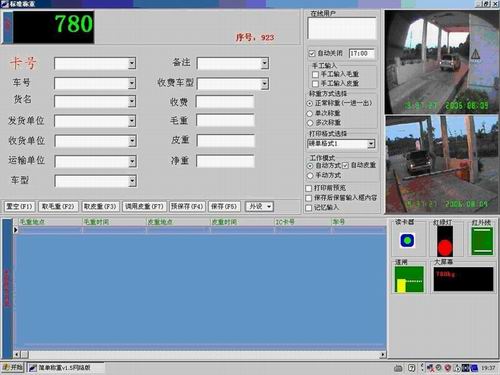The image size is (500, 375).
Task: Expand the 打印格式选择 print format dropdown
Action: tap(371, 144)
